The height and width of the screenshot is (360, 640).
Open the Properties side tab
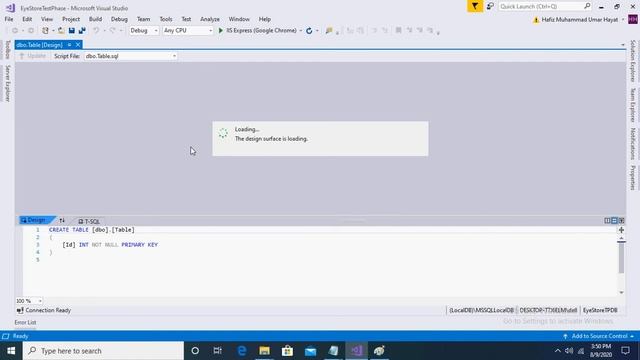[x=633, y=178]
